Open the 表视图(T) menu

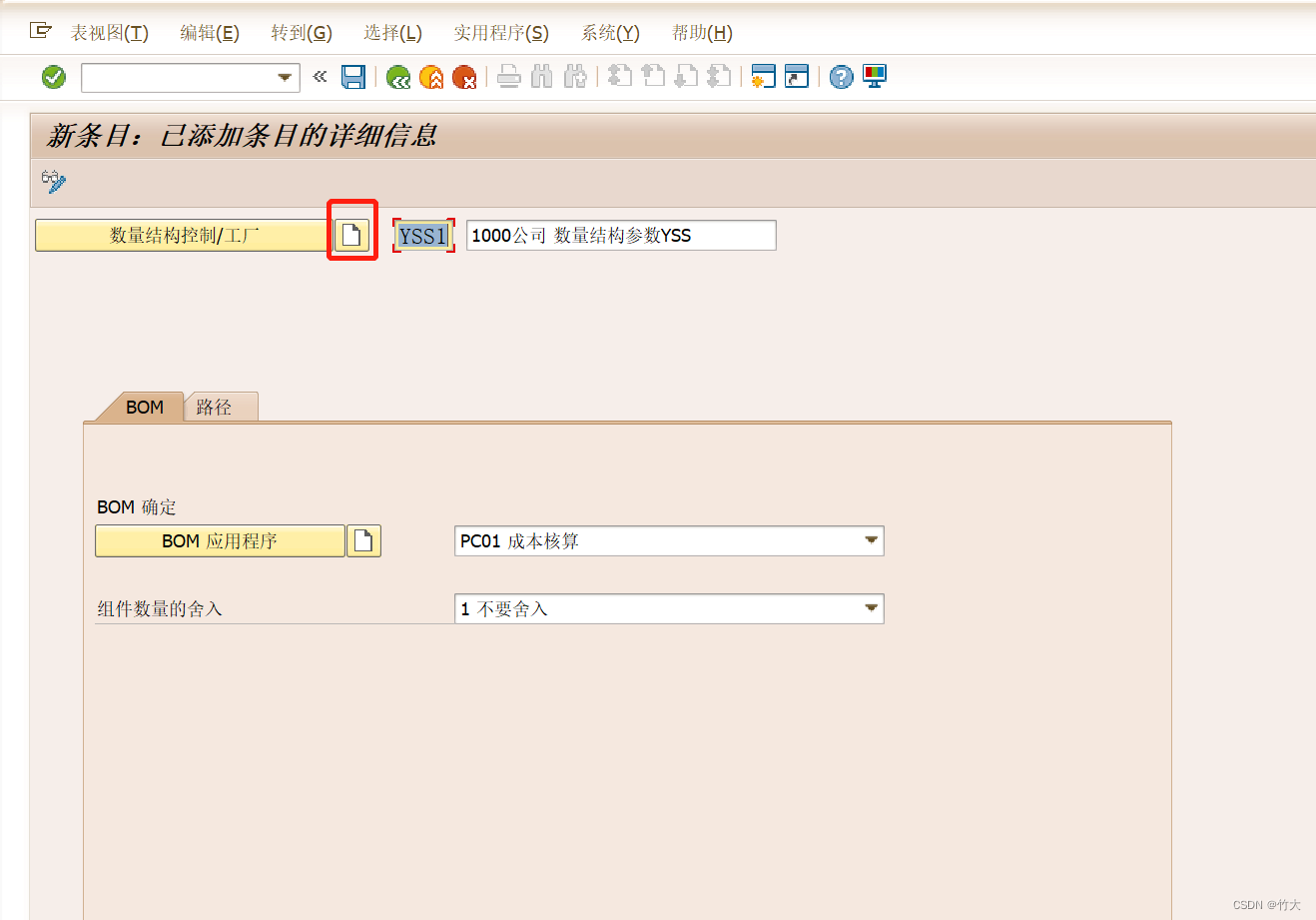109,33
